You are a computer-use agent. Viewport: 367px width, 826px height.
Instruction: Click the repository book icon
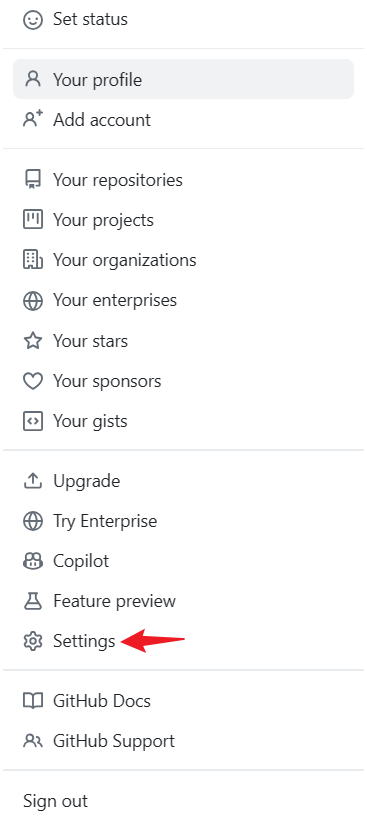(33, 180)
